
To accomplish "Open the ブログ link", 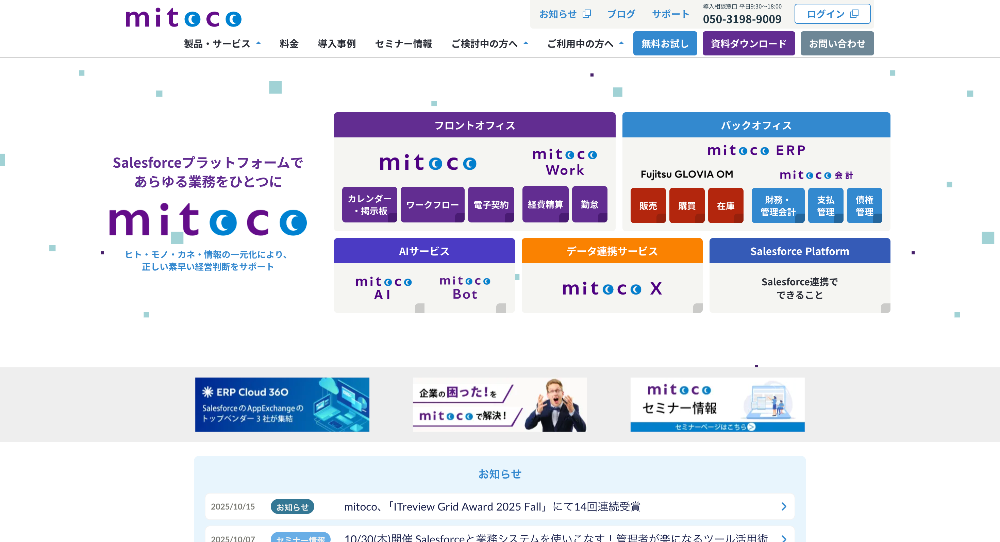I will [621, 14].
